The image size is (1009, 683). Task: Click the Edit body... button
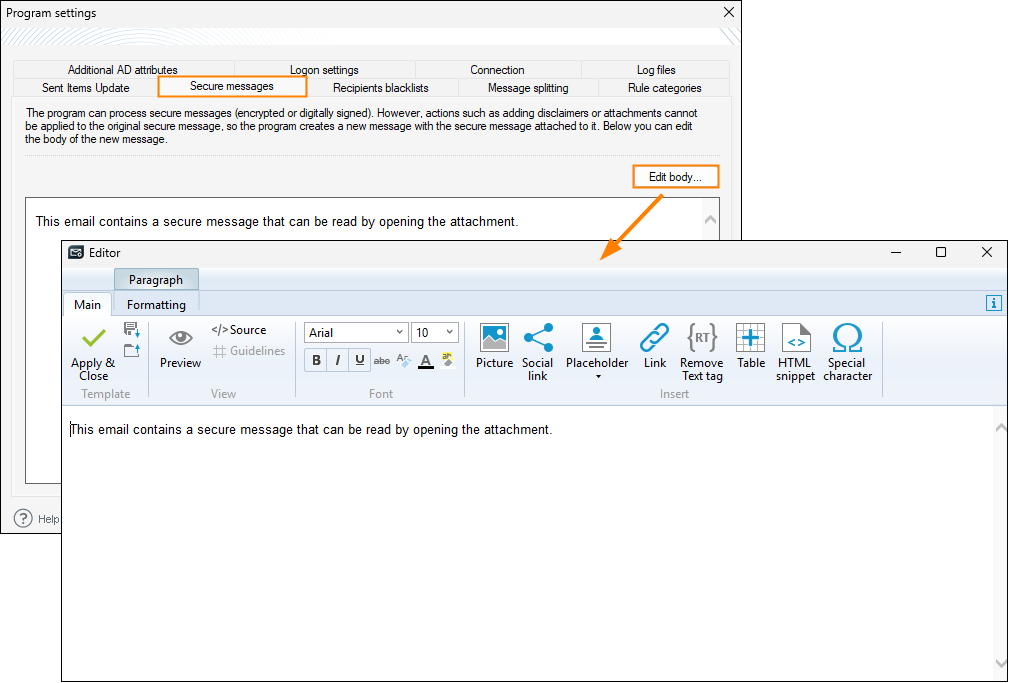pos(676,177)
